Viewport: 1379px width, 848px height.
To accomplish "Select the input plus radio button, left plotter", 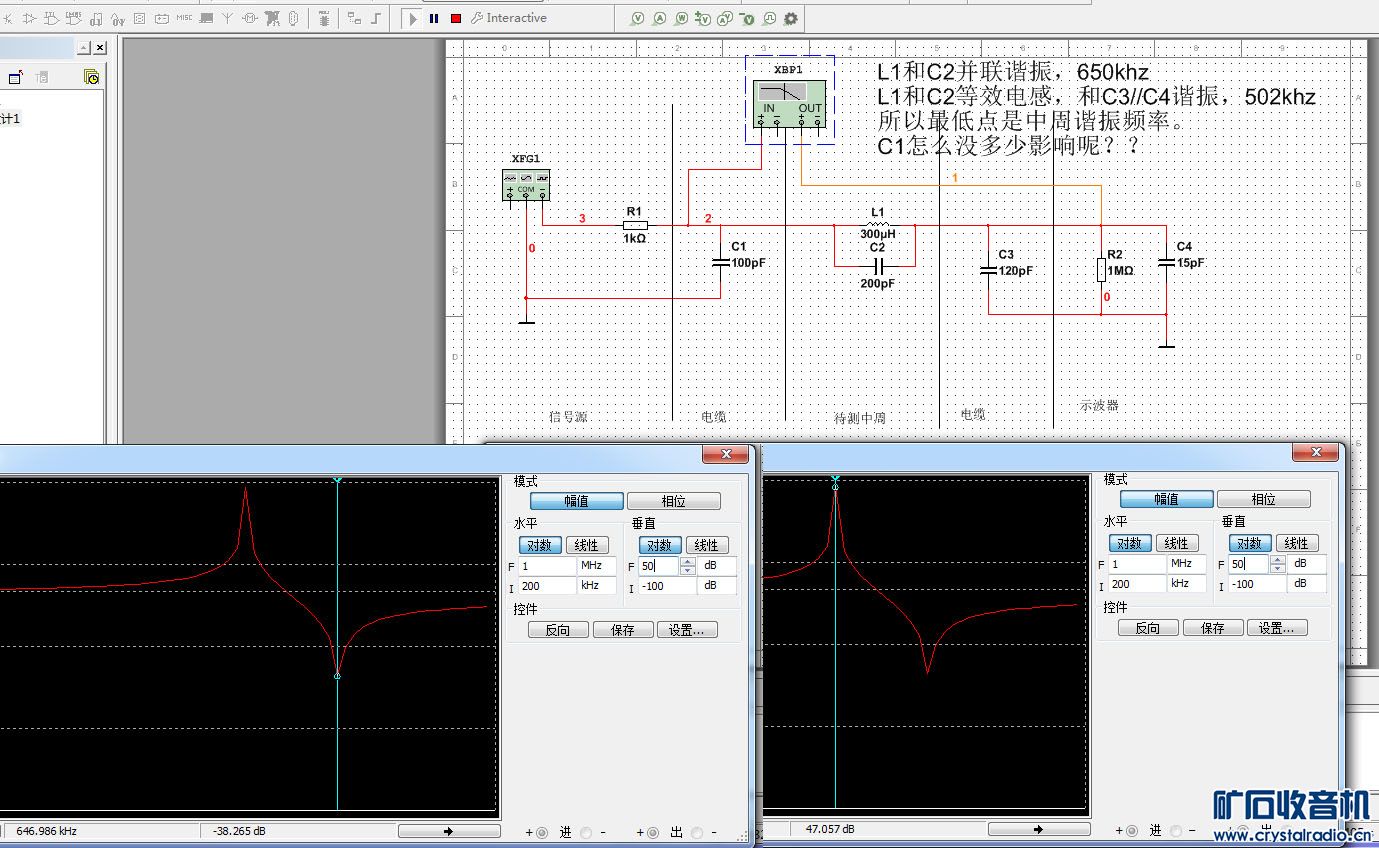I will 542,832.
